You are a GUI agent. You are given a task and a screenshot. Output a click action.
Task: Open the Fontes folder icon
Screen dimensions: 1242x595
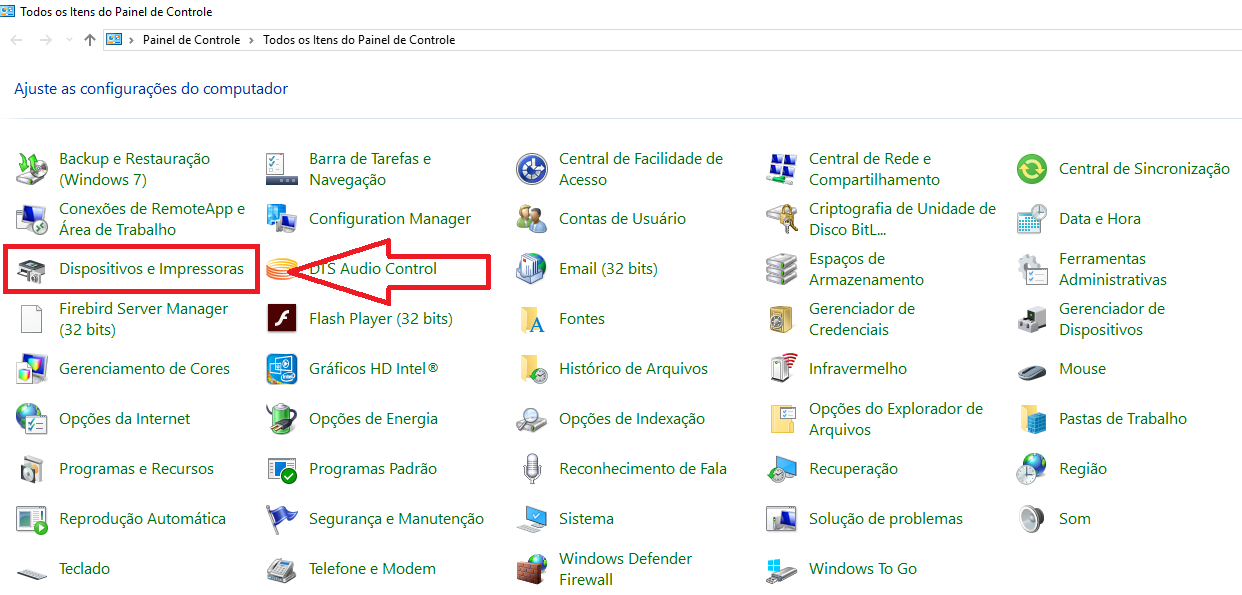pos(531,319)
